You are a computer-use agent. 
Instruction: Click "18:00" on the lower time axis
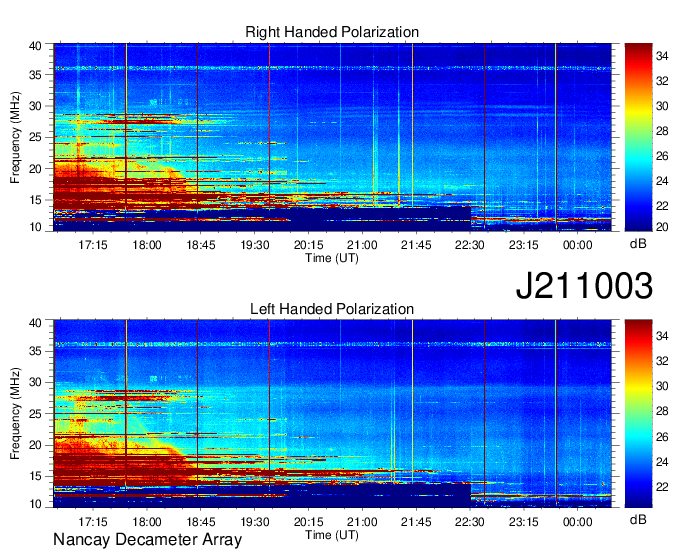[147, 522]
